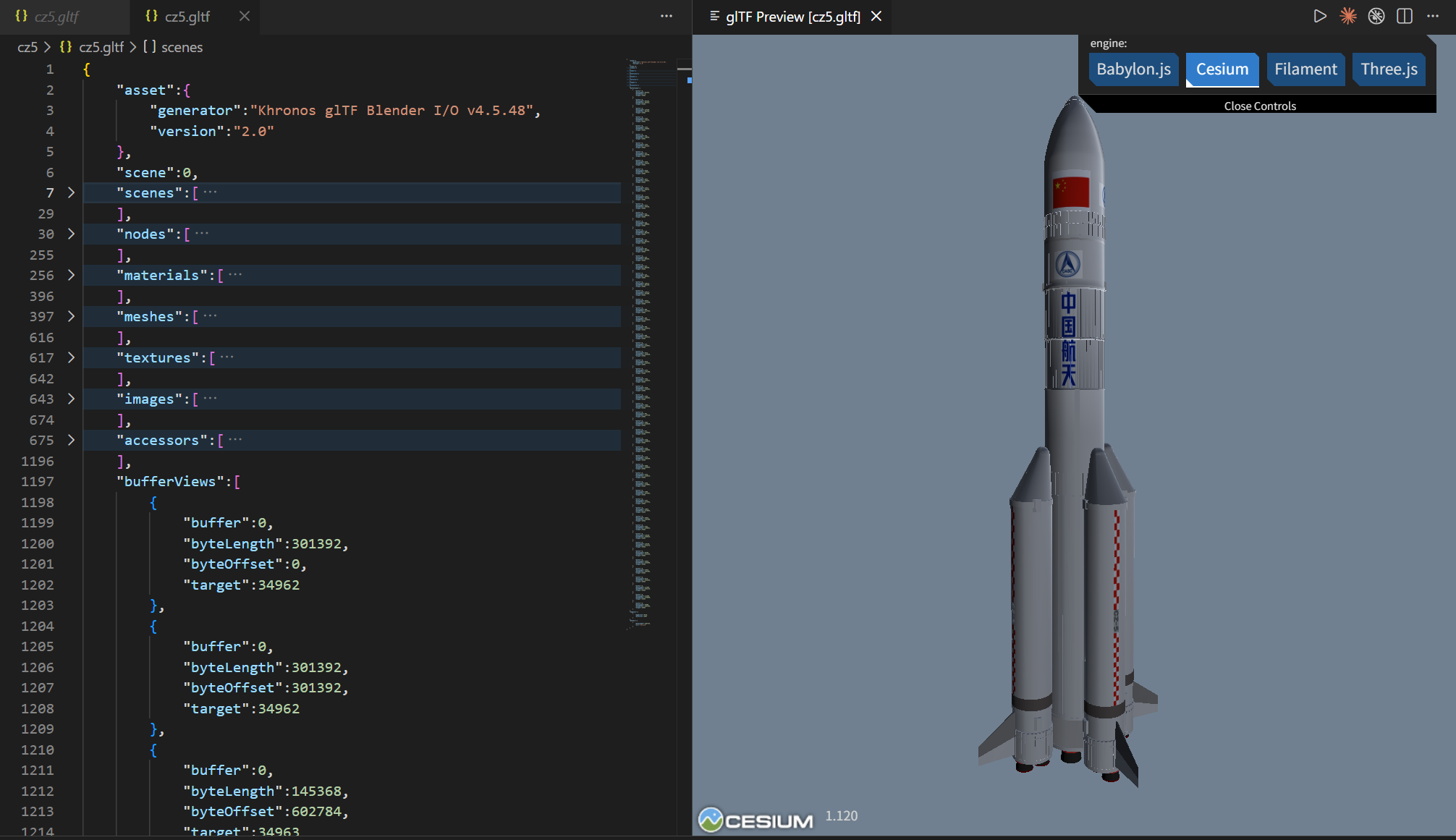Unfold the "accessors" array chevron
The height and width of the screenshot is (840, 1456).
(x=71, y=441)
